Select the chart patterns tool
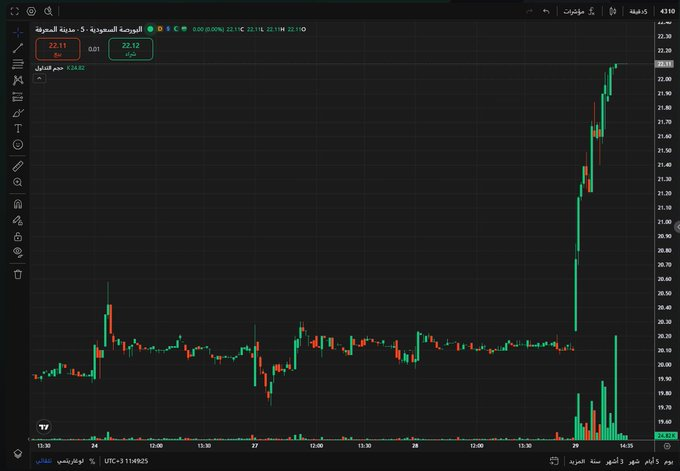 tap(18, 80)
